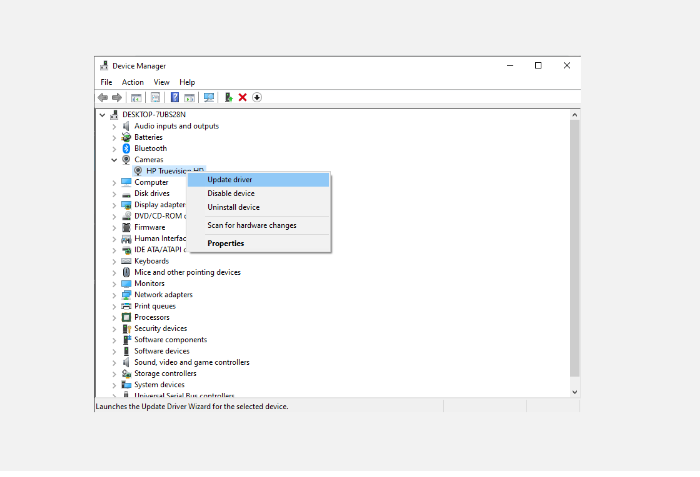Click the blue Help question-mark icon
700x477 pixels.
click(175, 97)
